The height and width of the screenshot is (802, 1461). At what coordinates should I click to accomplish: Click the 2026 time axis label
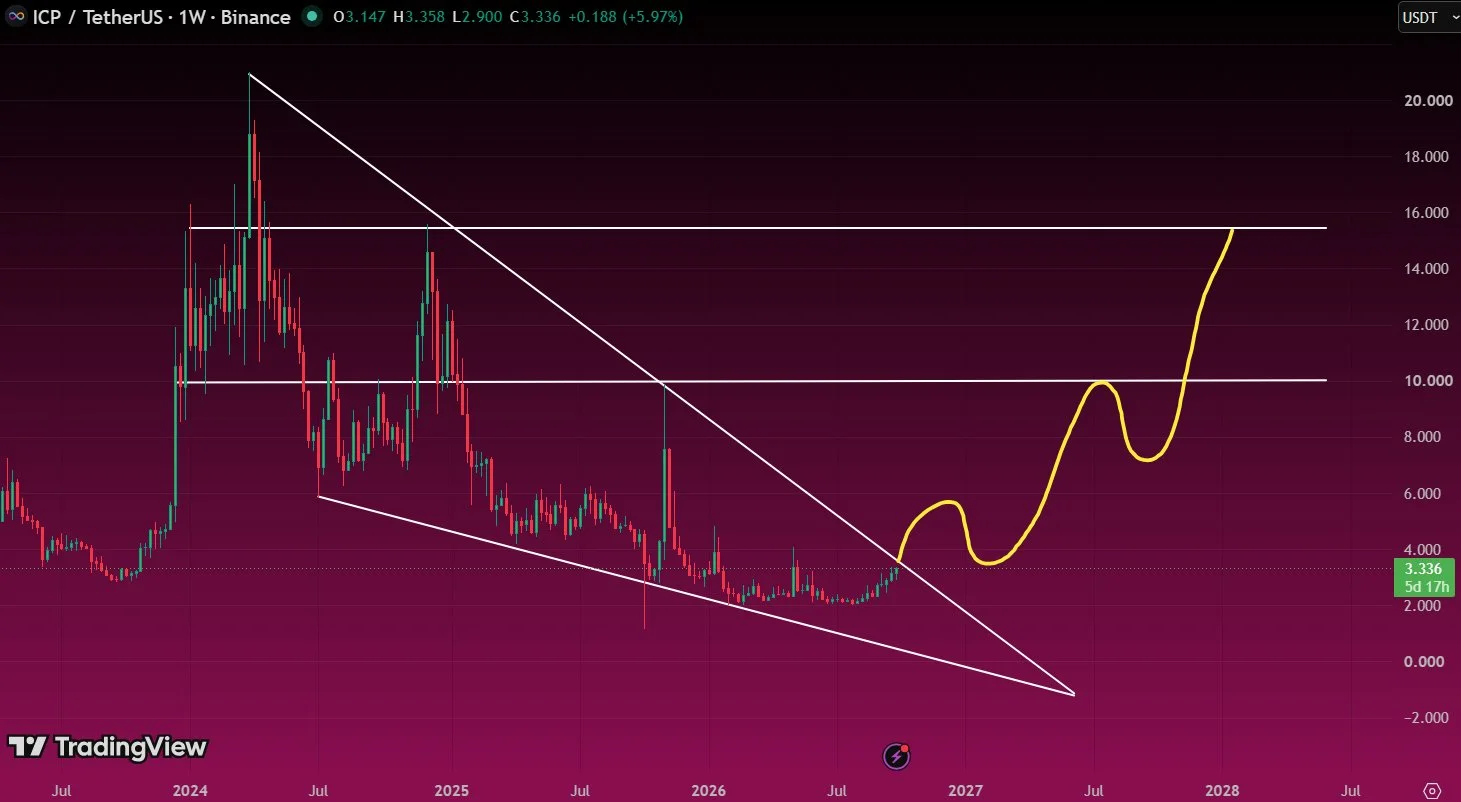click(x=709, y=791)
